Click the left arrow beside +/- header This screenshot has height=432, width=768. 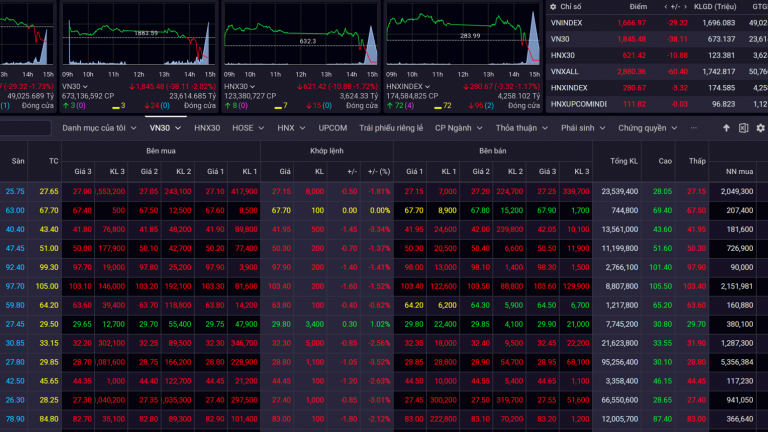pyautogui.click(x=666, y=7)
